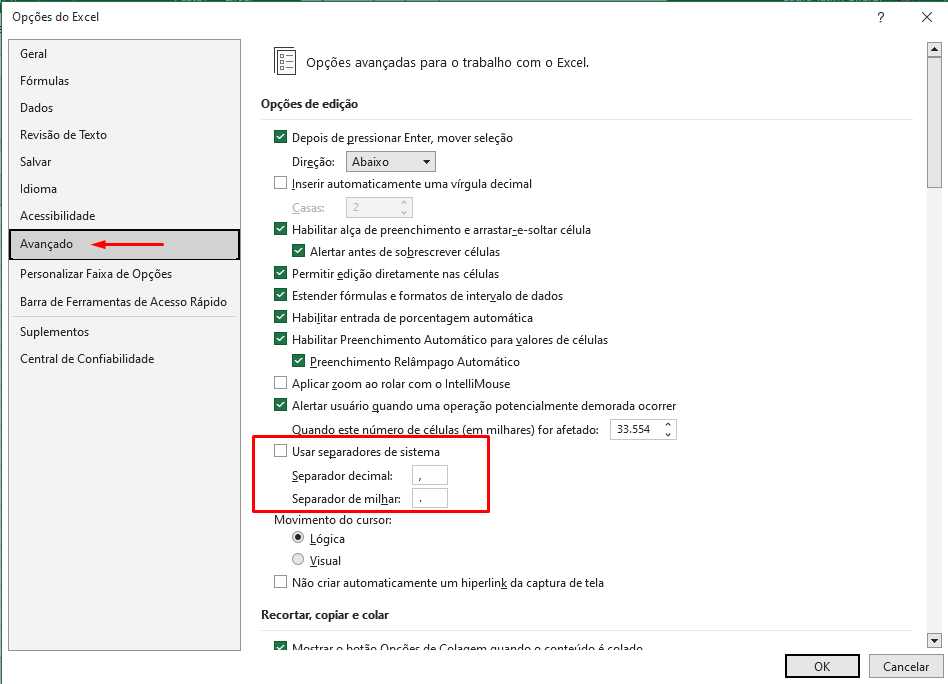Uncheck 'Alertar usuário quando uma operação' checkbox
This screenshot has width=948, height=684.
tap(281, 405)
